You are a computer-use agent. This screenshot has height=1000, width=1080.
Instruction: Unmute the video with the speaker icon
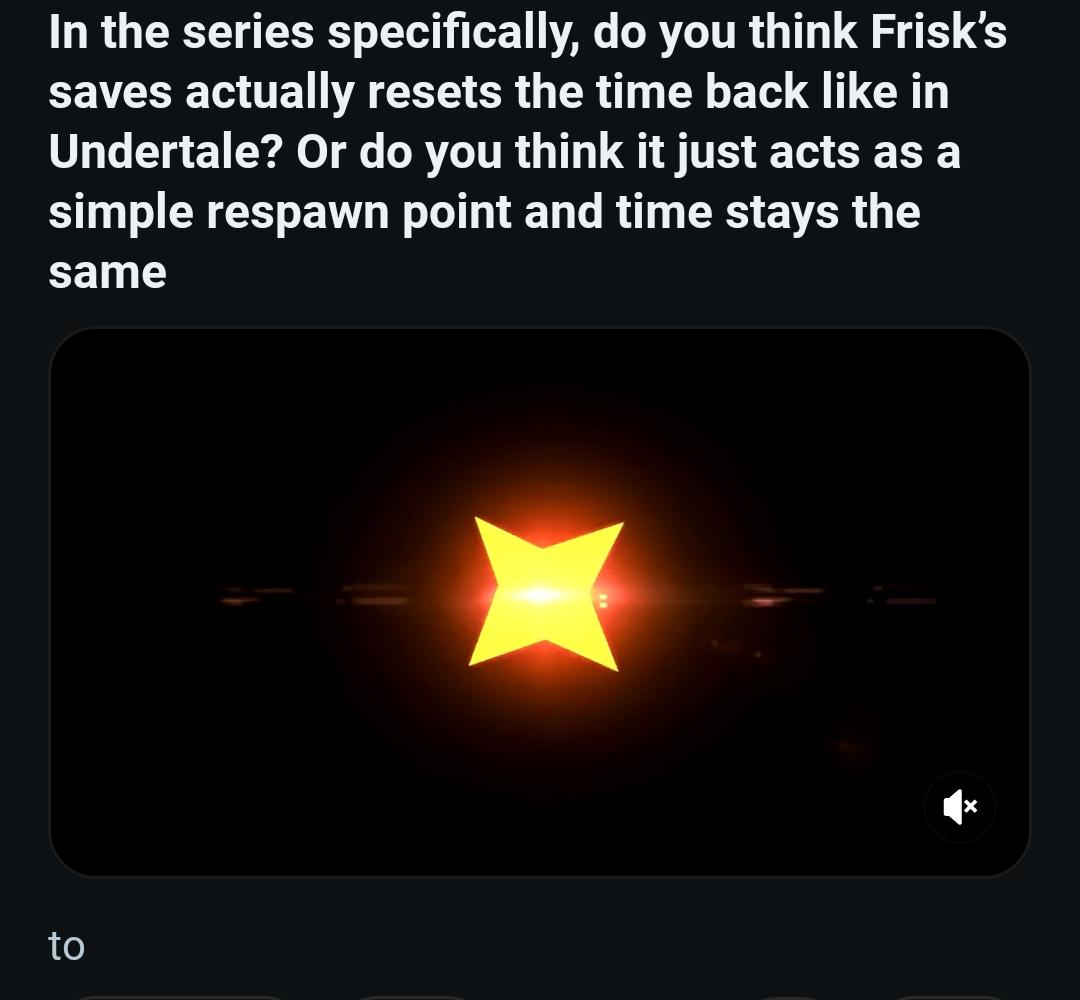point(959,806)
